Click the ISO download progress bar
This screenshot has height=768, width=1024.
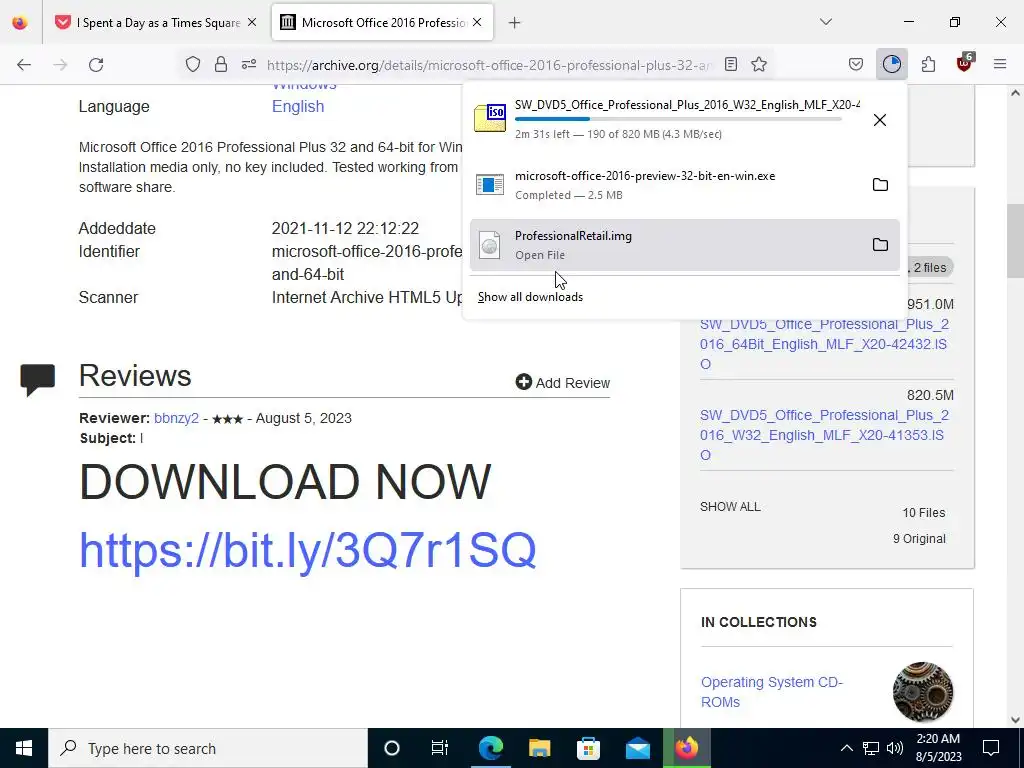[678, 120]
